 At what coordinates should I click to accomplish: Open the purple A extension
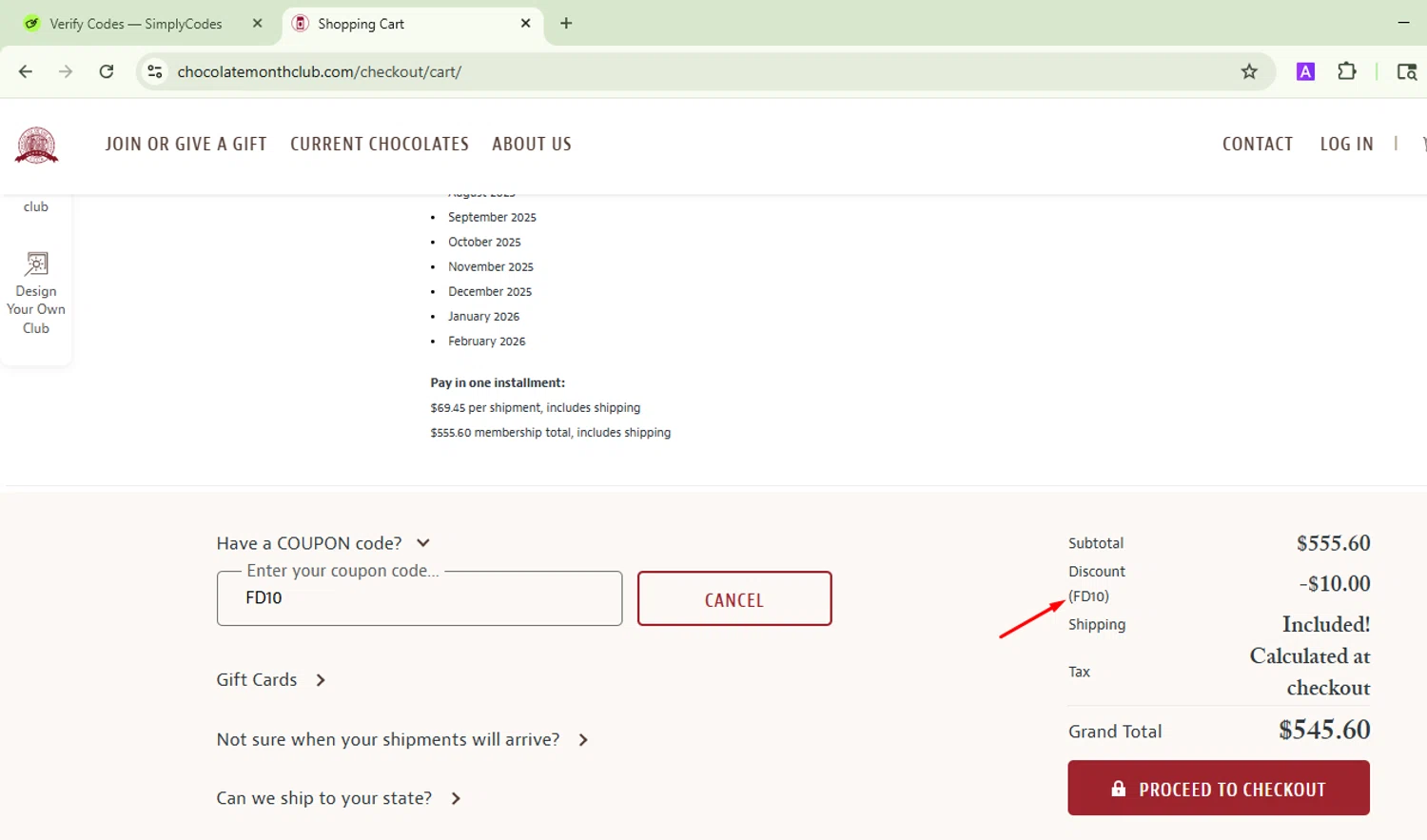tap(1305, 71)
